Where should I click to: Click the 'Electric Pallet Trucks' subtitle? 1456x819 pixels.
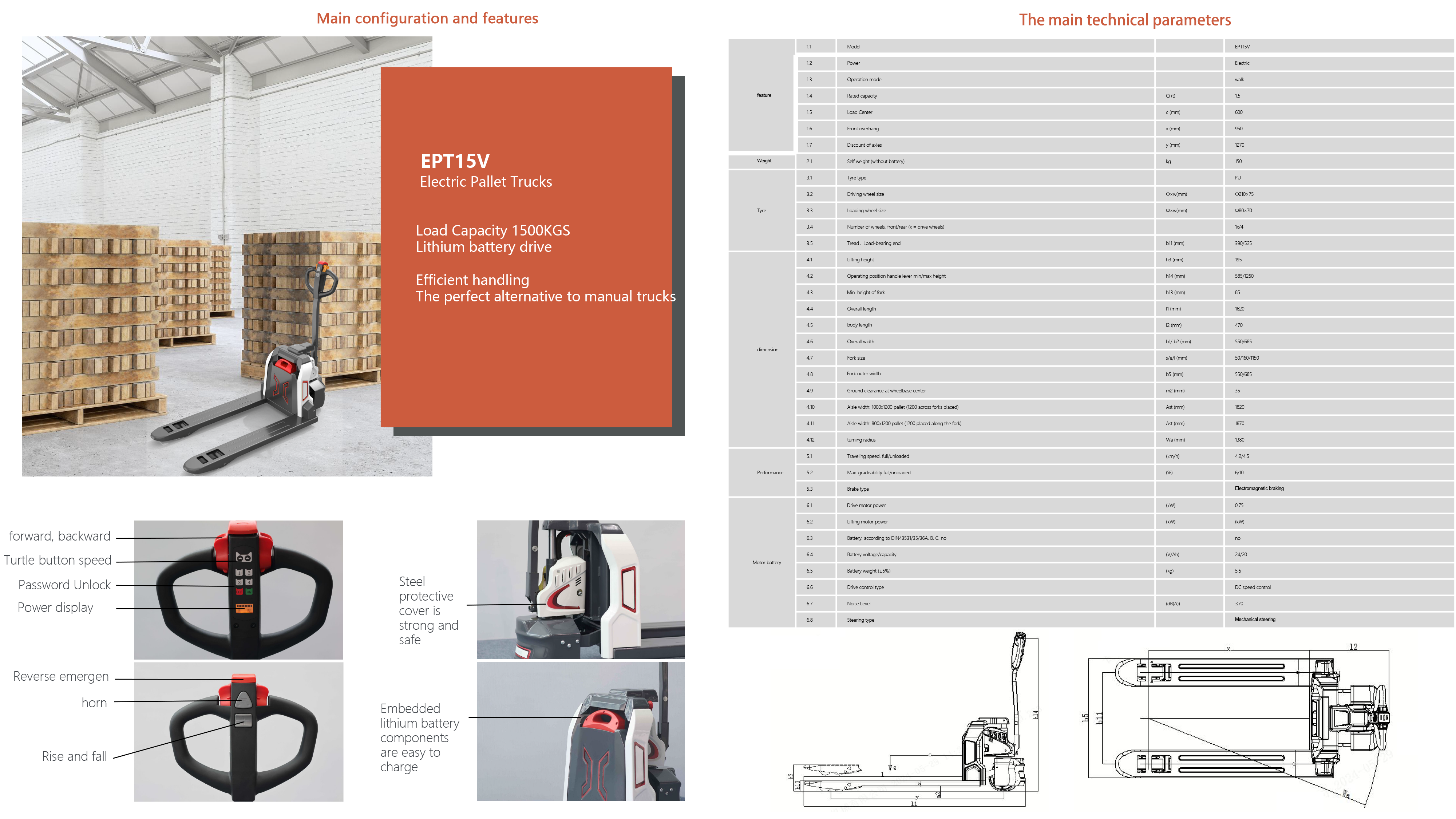coord(486,181)
